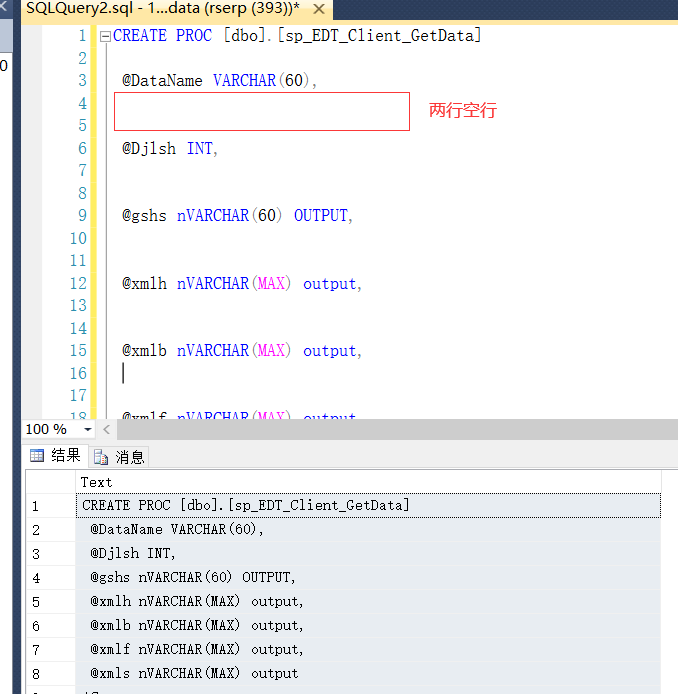The height and width of the screenshot is (694, 678).
Task: Select result cell CREATE PROC [dbo].[sp_EDT_Client_GetData]
Action: pyautogui.click(x=368, y=505)
